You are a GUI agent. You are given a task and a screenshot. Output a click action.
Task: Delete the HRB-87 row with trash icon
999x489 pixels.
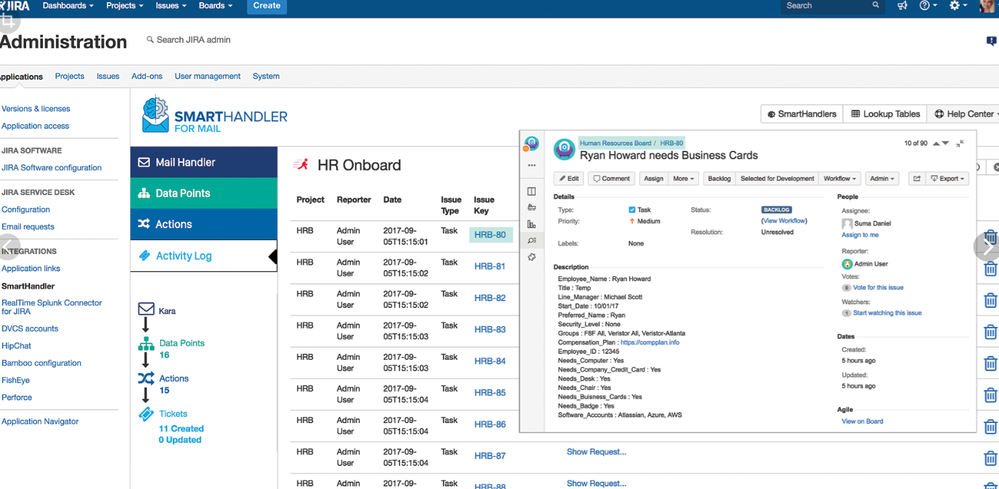[991, 458]
